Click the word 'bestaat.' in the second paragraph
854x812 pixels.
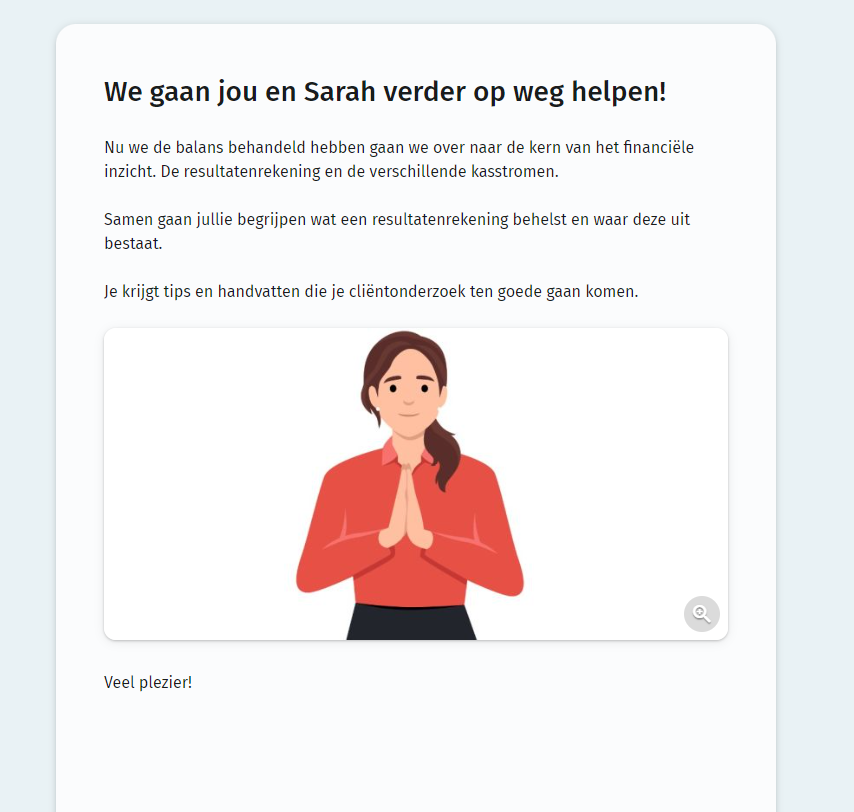click(133, 243)
